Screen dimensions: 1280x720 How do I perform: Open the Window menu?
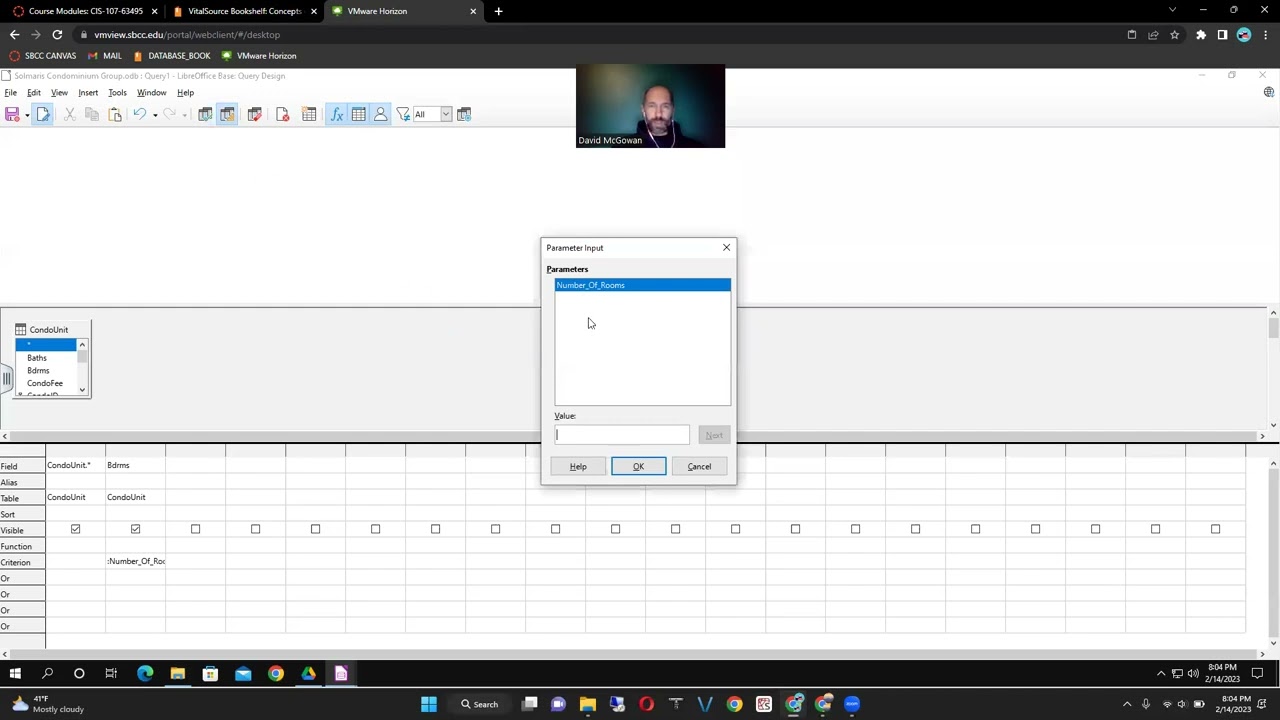(x=151, y=93)
